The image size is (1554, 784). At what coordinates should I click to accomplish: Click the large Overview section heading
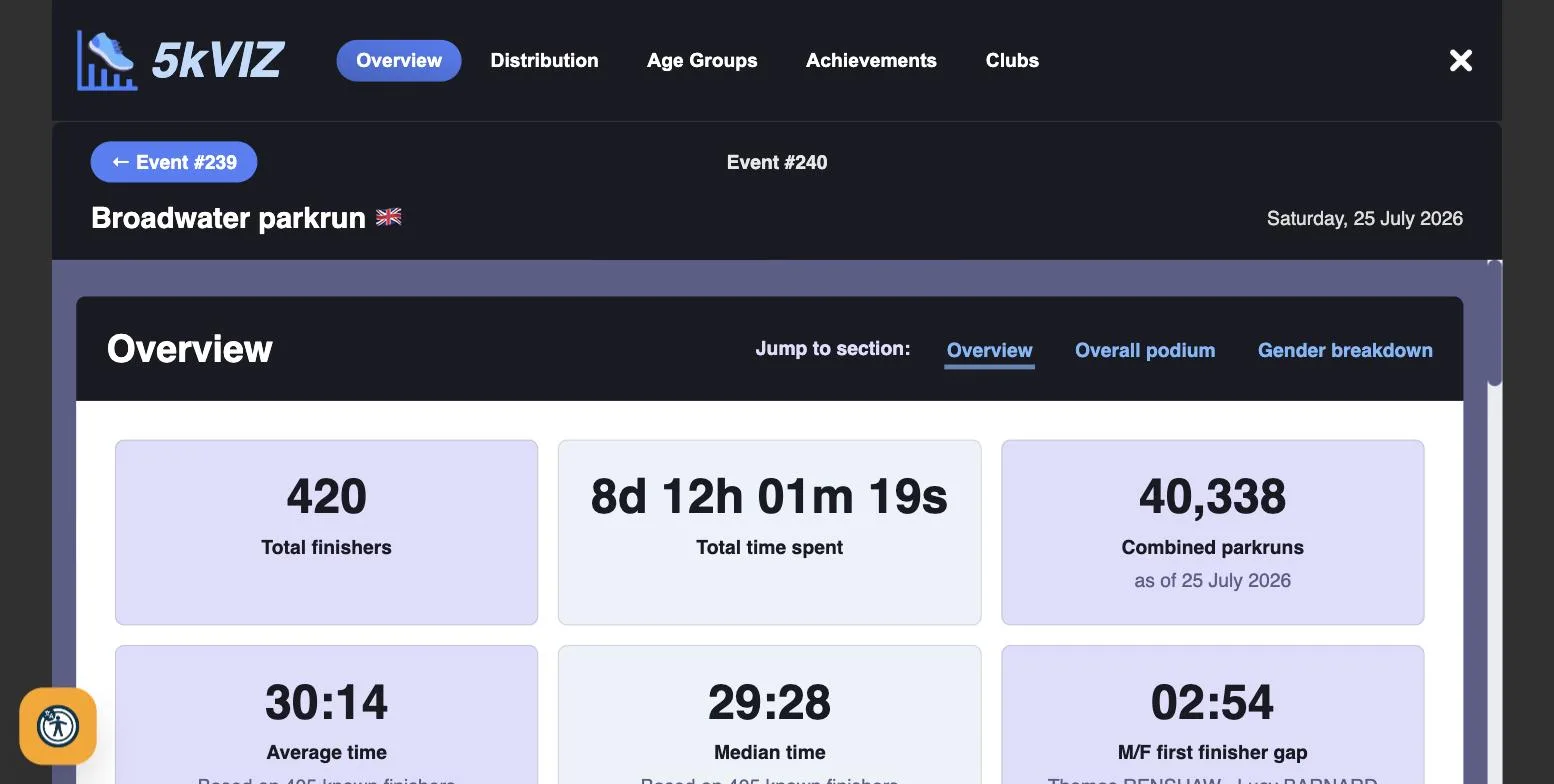(x=190, y=349)
